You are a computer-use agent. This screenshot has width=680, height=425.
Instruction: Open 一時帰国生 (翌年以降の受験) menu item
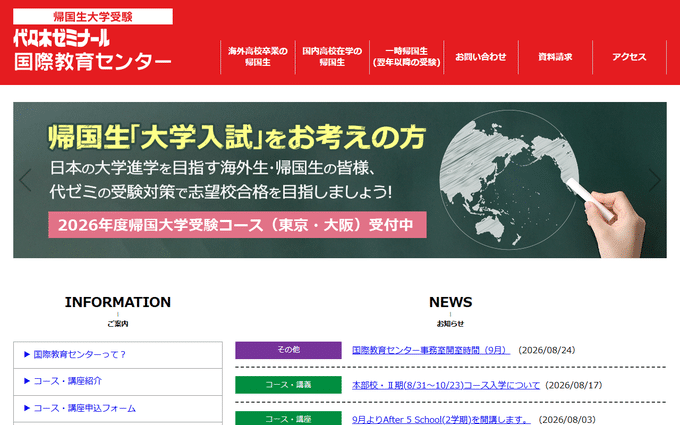click(x=406, y=57)
